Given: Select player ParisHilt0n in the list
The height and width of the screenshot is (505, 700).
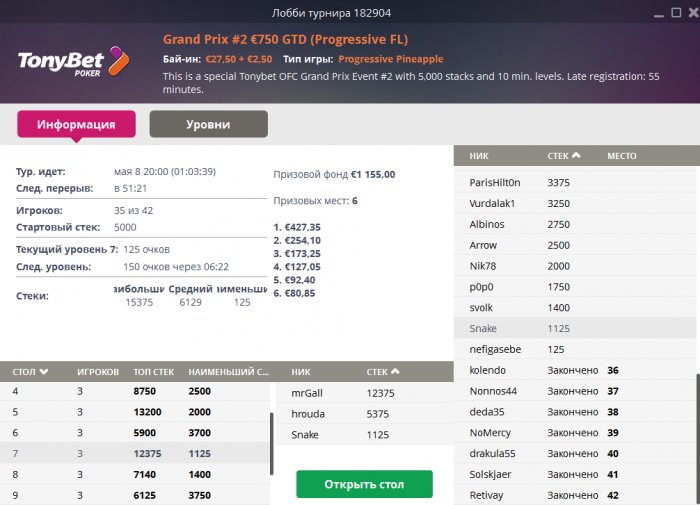Looking at the screenshot, I should 494,183.
